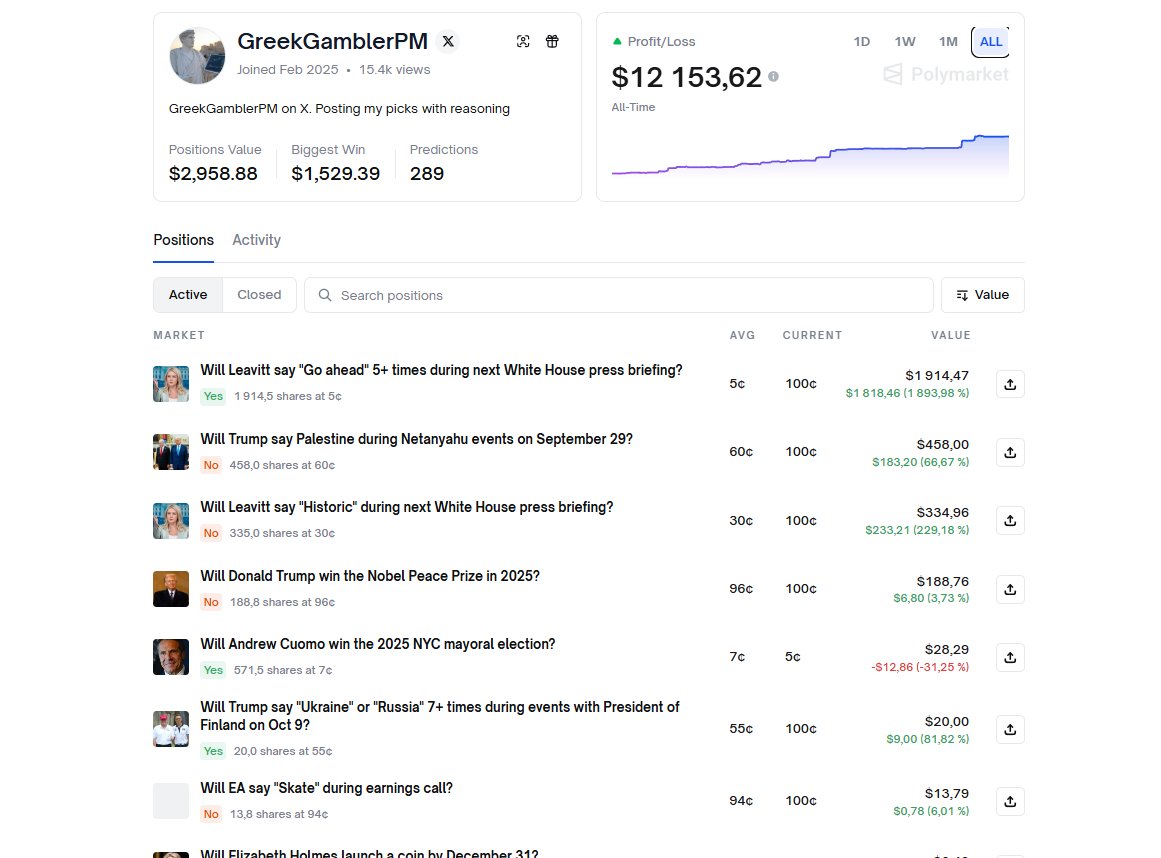Click the gift icon in profile card
This screenshot has height=858, width=1161.
(x=552, y=41)
